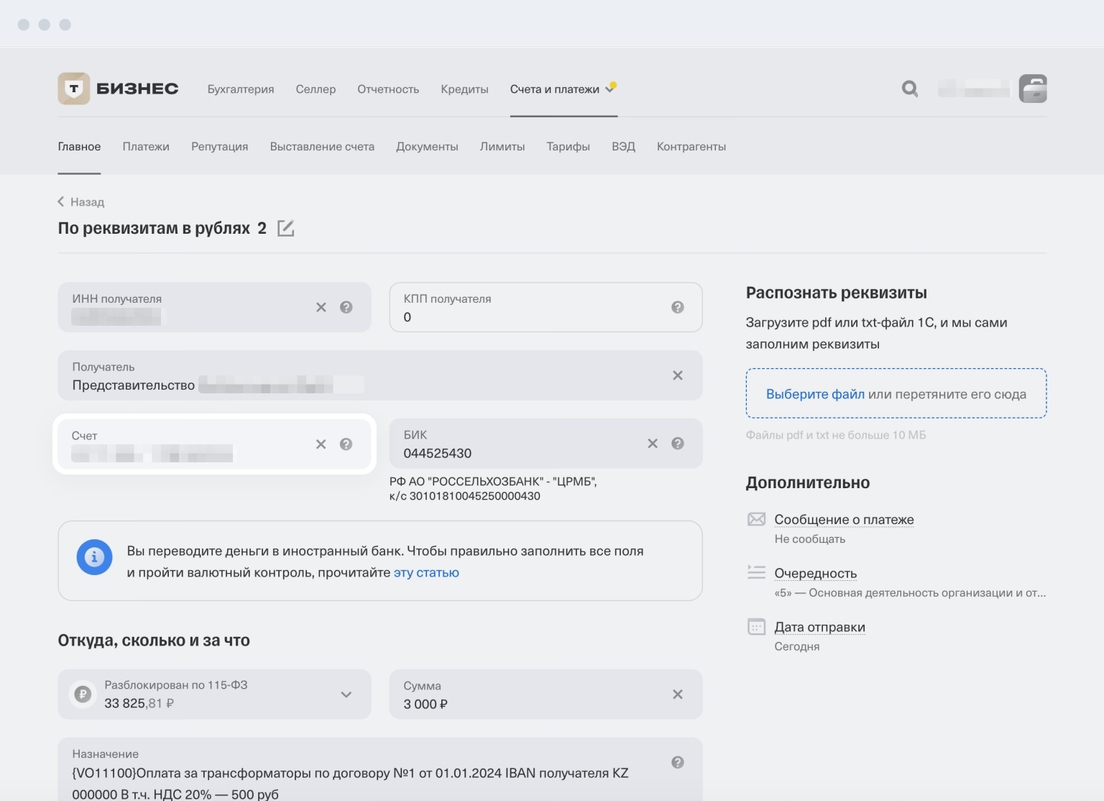This screenshot has width=1104, height=801.
Task: Open Очередность payment priority setting
Action: point(815,573)
